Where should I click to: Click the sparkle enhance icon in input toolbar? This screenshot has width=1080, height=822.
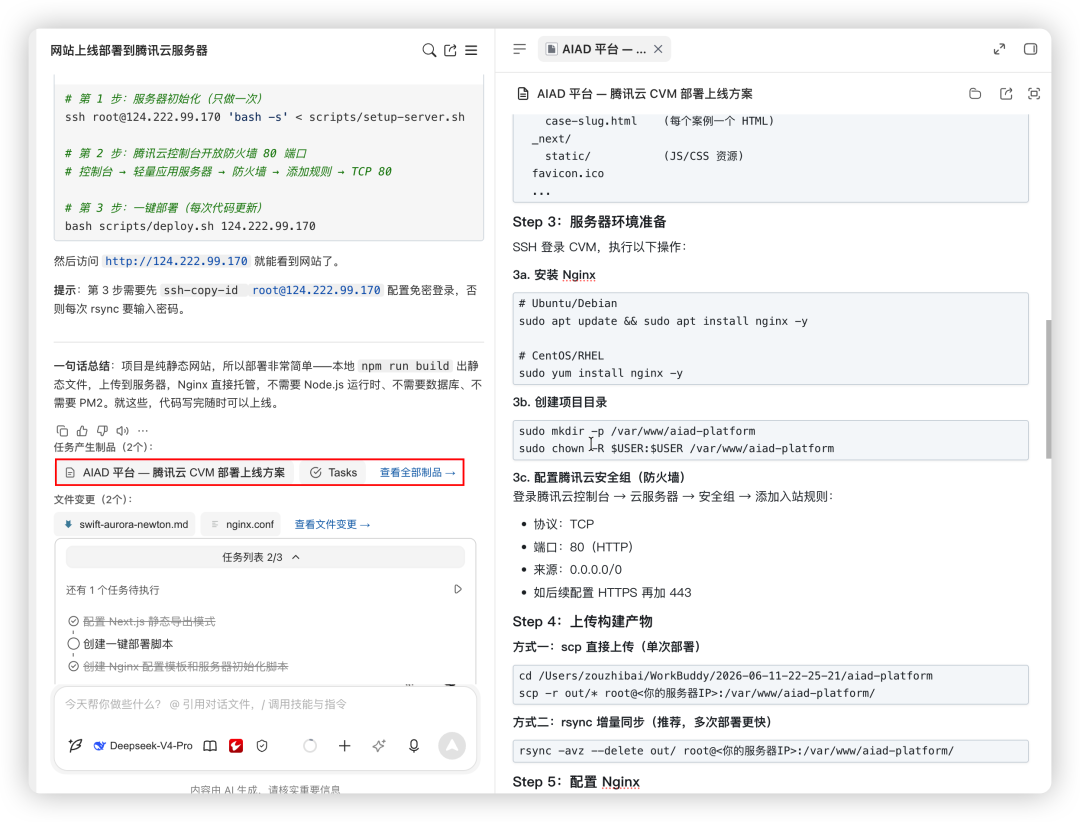[379, 746]
